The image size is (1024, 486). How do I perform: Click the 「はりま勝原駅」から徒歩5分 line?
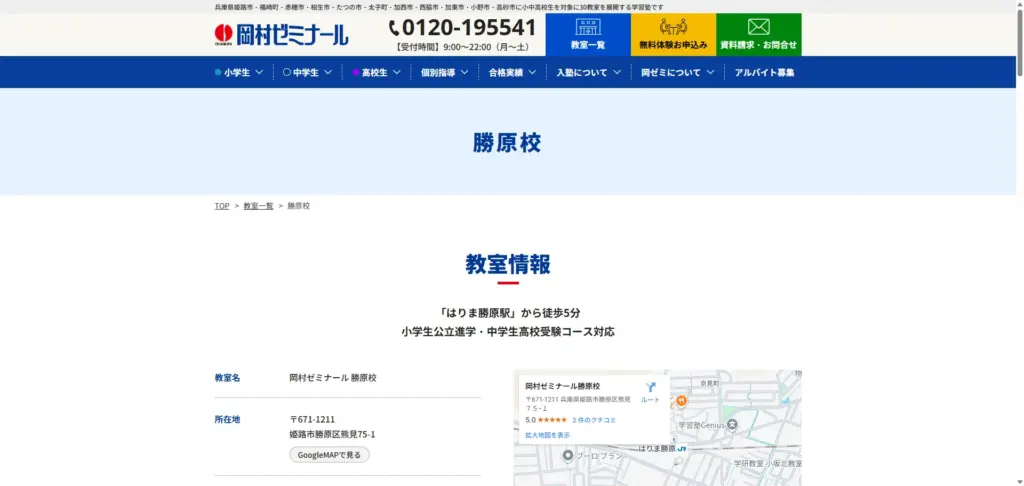[x=508, y=313]
